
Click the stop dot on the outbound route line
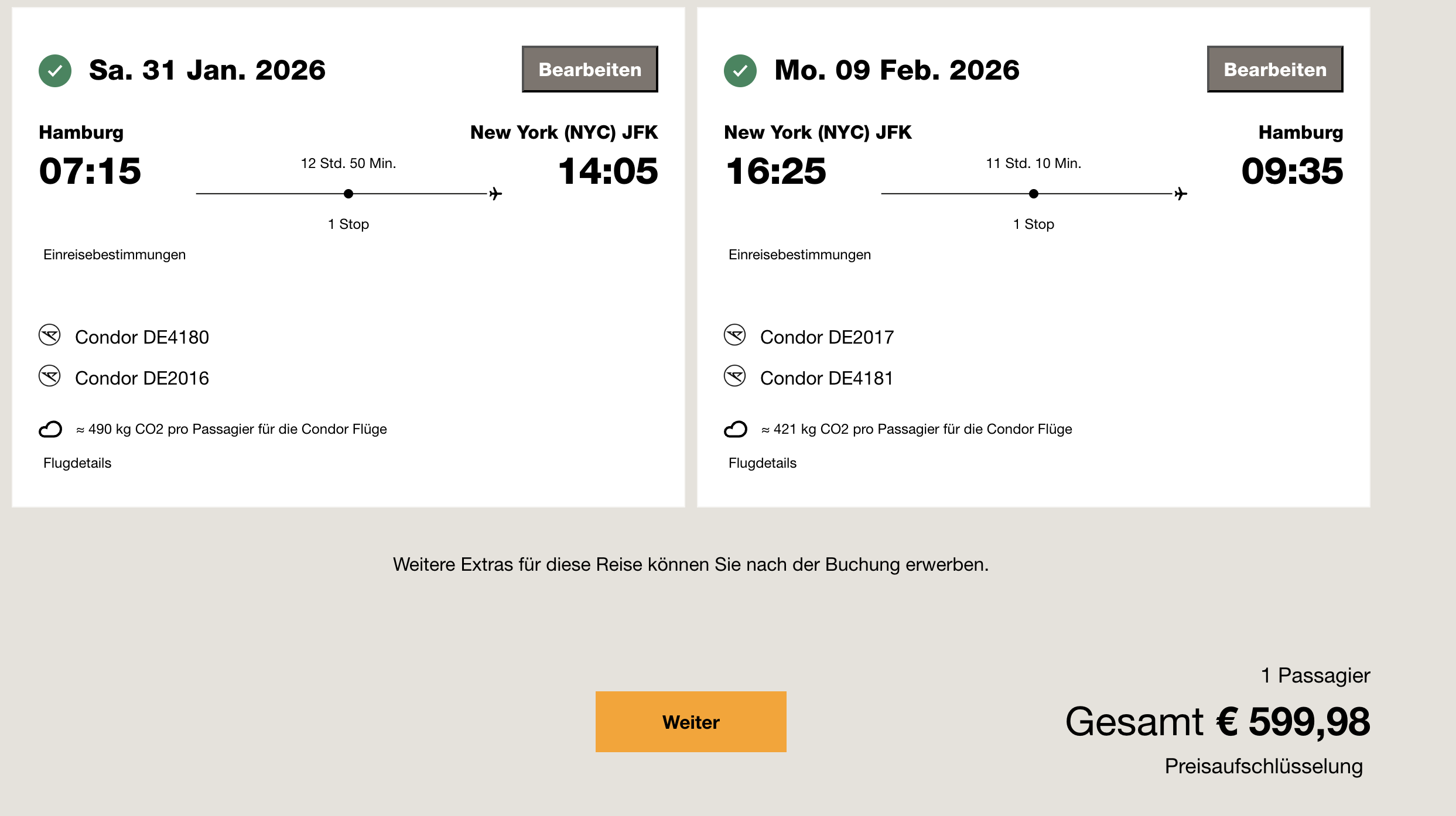(348, 194)
